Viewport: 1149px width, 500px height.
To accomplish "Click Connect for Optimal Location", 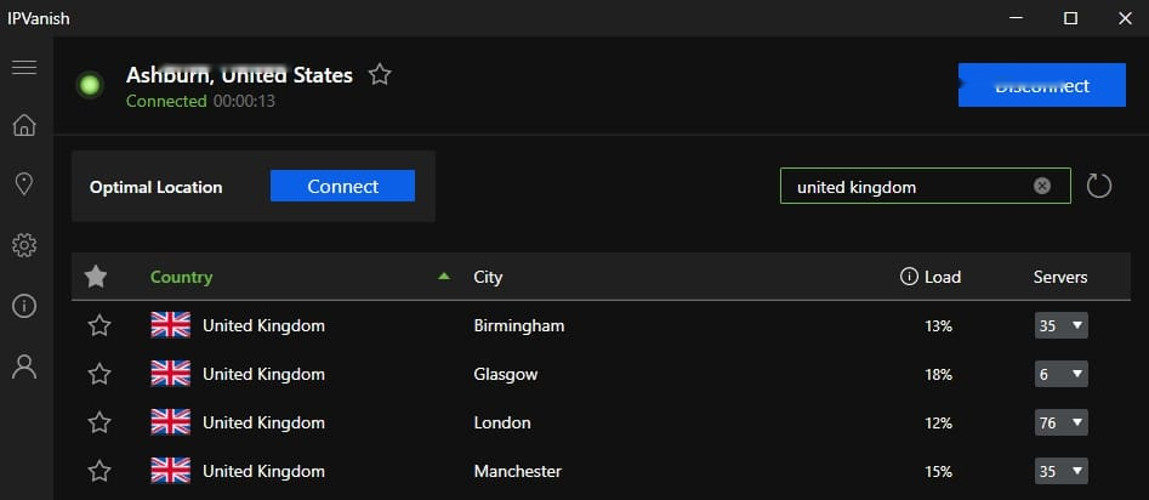I will click(342, 186).
